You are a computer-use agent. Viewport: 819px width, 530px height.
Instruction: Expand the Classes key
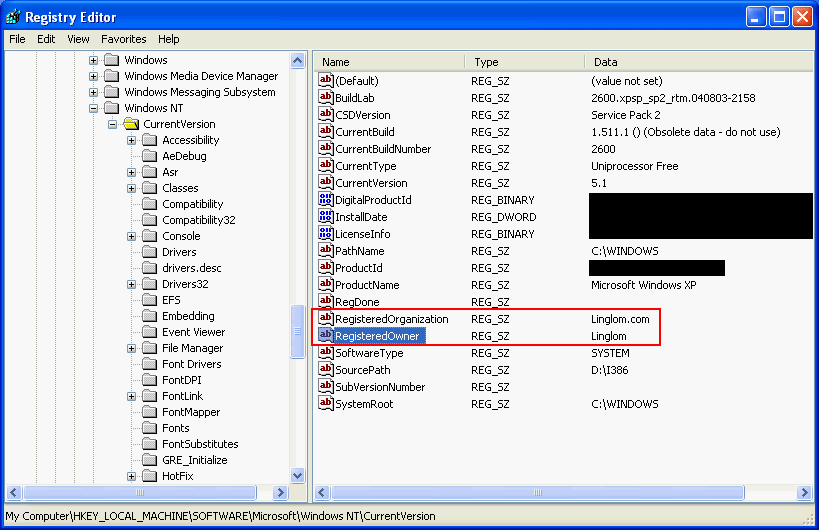pyautogui.click(x=132, y=189)
